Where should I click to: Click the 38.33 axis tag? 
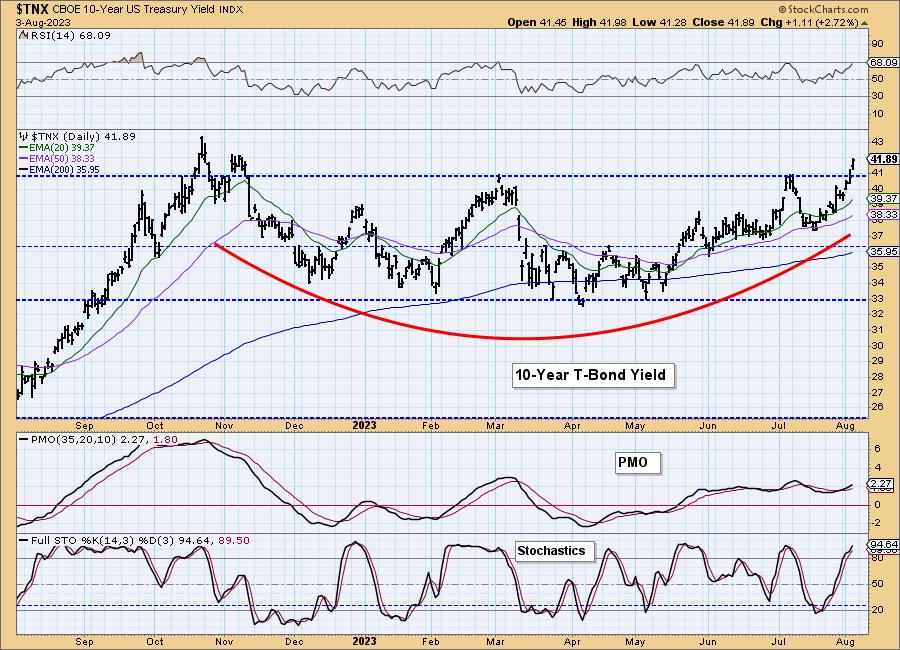[x=883, y=214]
